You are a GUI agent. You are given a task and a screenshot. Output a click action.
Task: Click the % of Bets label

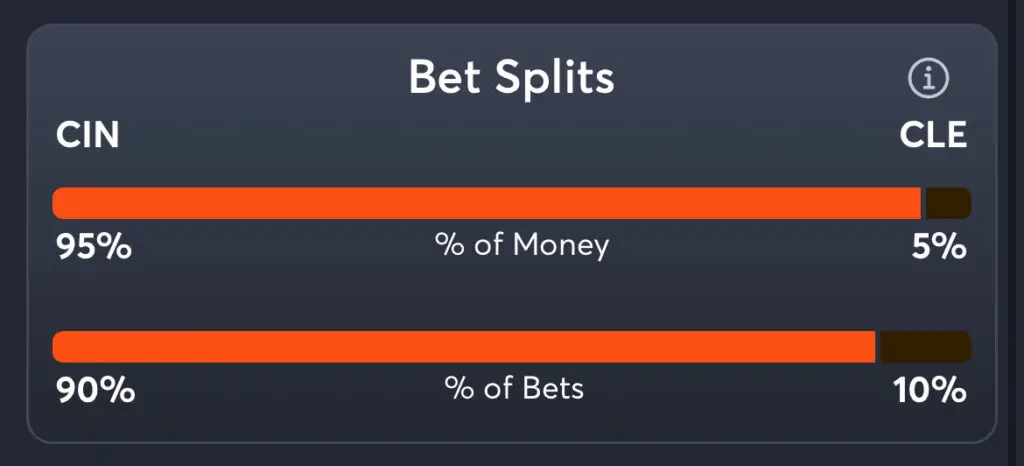(514, 388)
